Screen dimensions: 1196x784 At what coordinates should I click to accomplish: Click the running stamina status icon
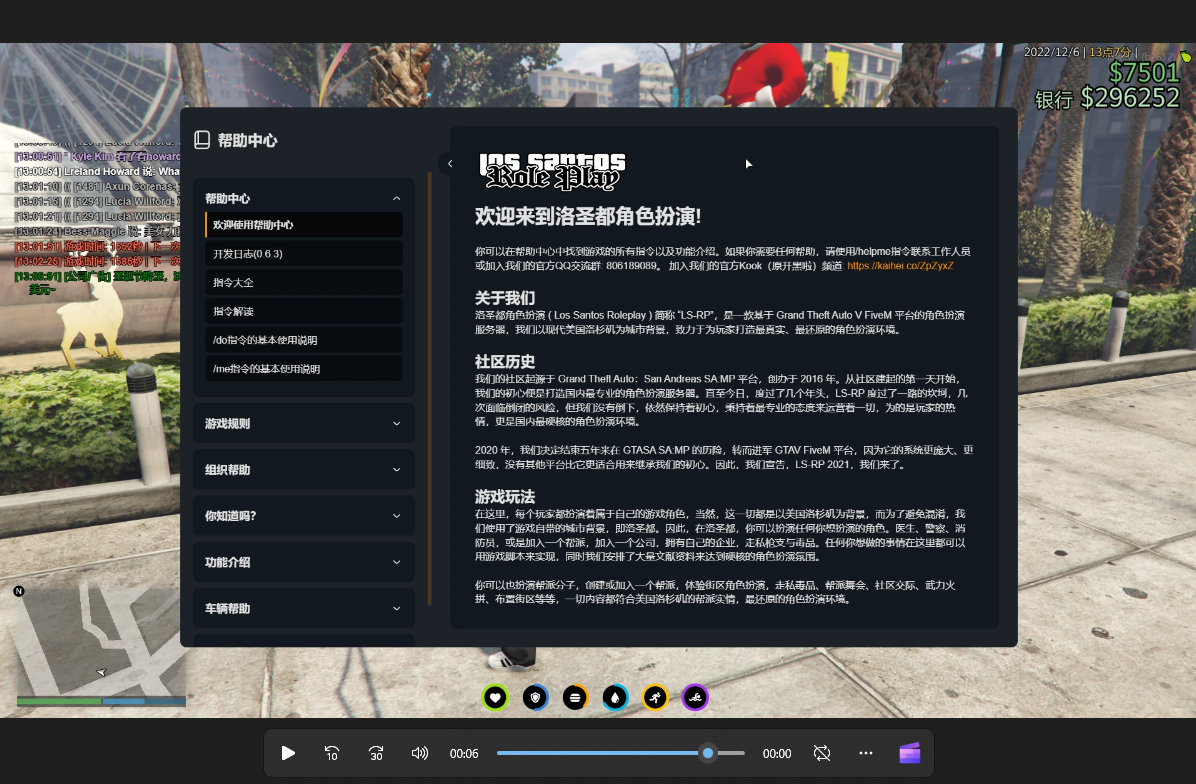click(655, 697)
